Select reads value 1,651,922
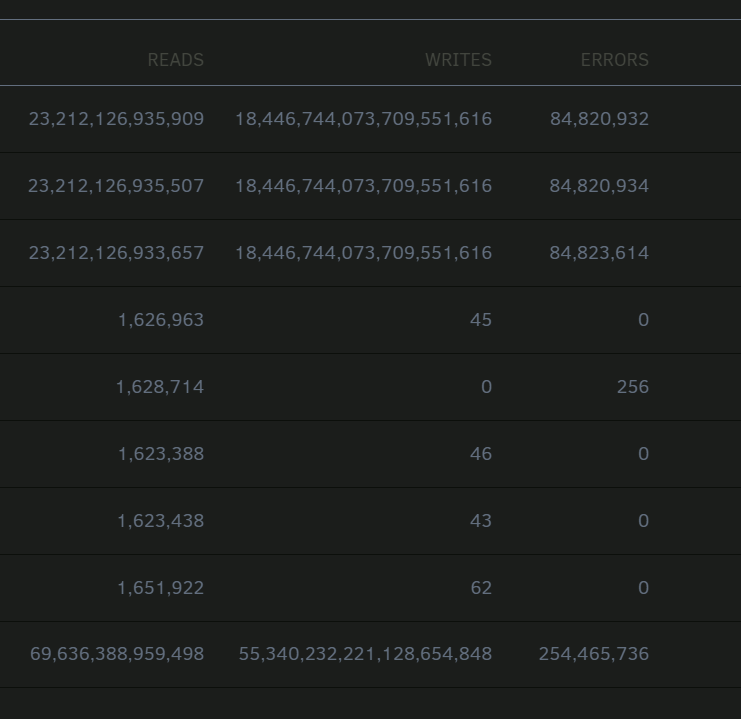741x719 pixels. tap(160, 589)
